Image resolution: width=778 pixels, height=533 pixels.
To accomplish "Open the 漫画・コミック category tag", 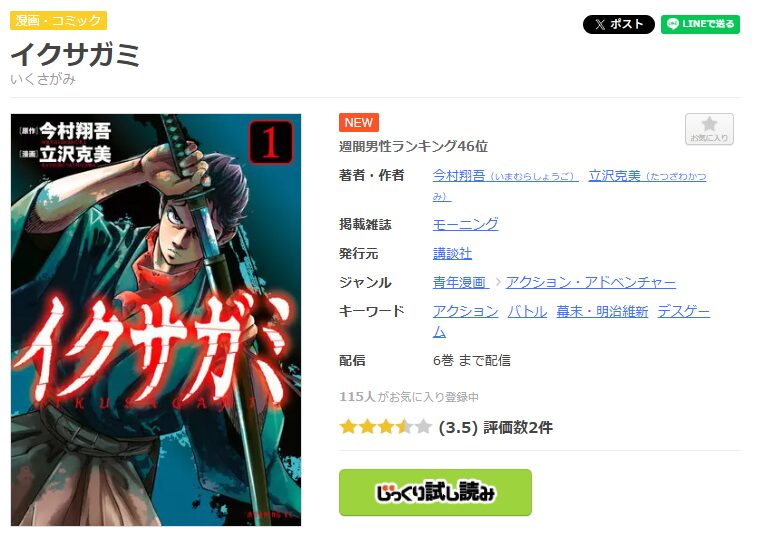I will tap(59, 21).
